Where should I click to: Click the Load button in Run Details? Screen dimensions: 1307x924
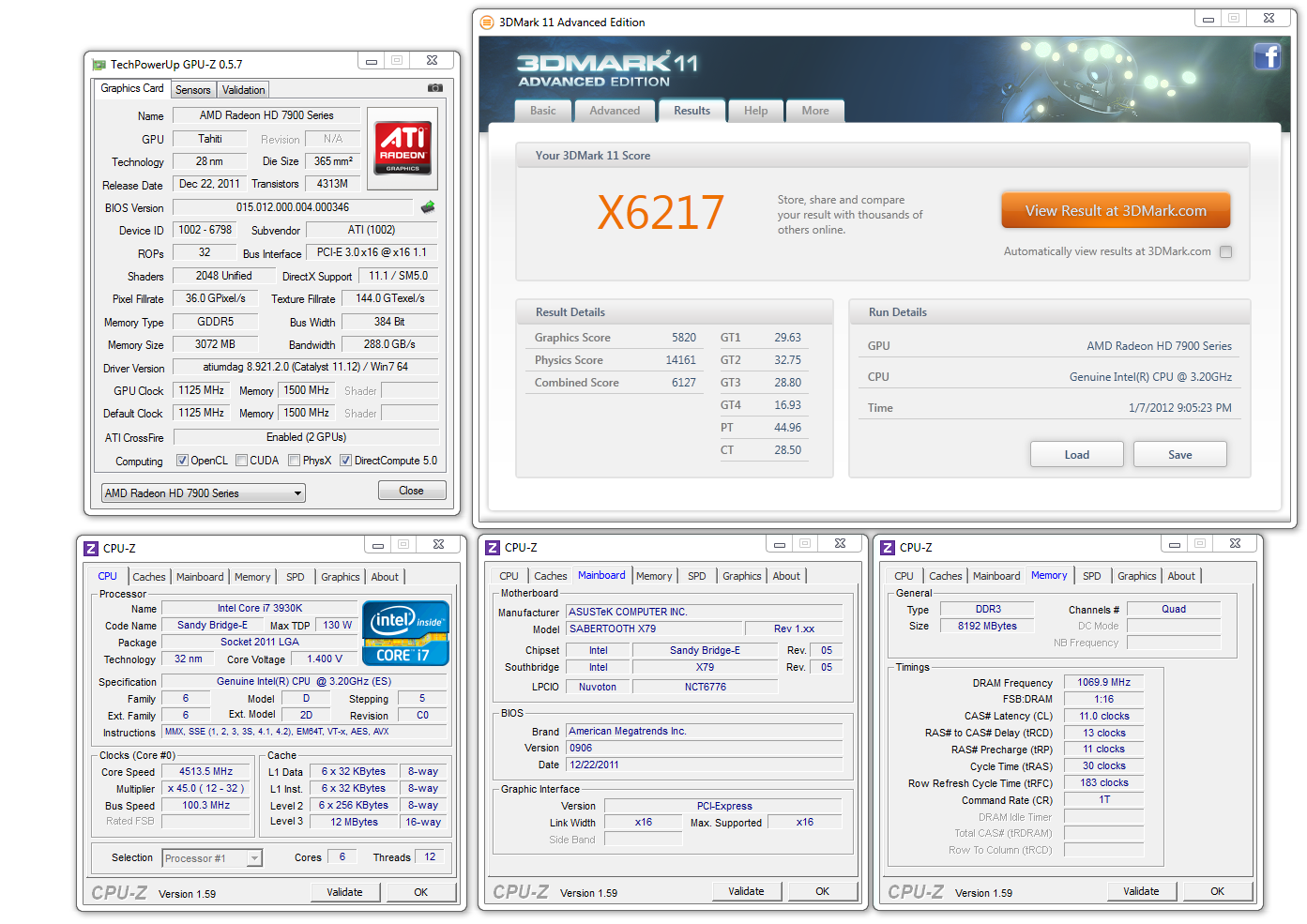pos(1077,455)
